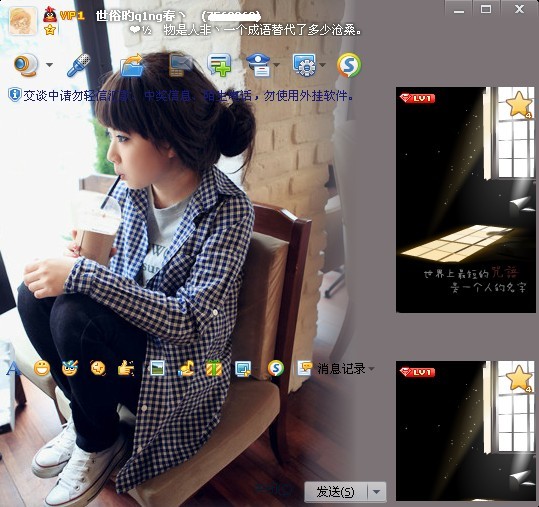
Task: Open the dropdown arrow next to 发送(S)
Action: click(x=377, y=492)
